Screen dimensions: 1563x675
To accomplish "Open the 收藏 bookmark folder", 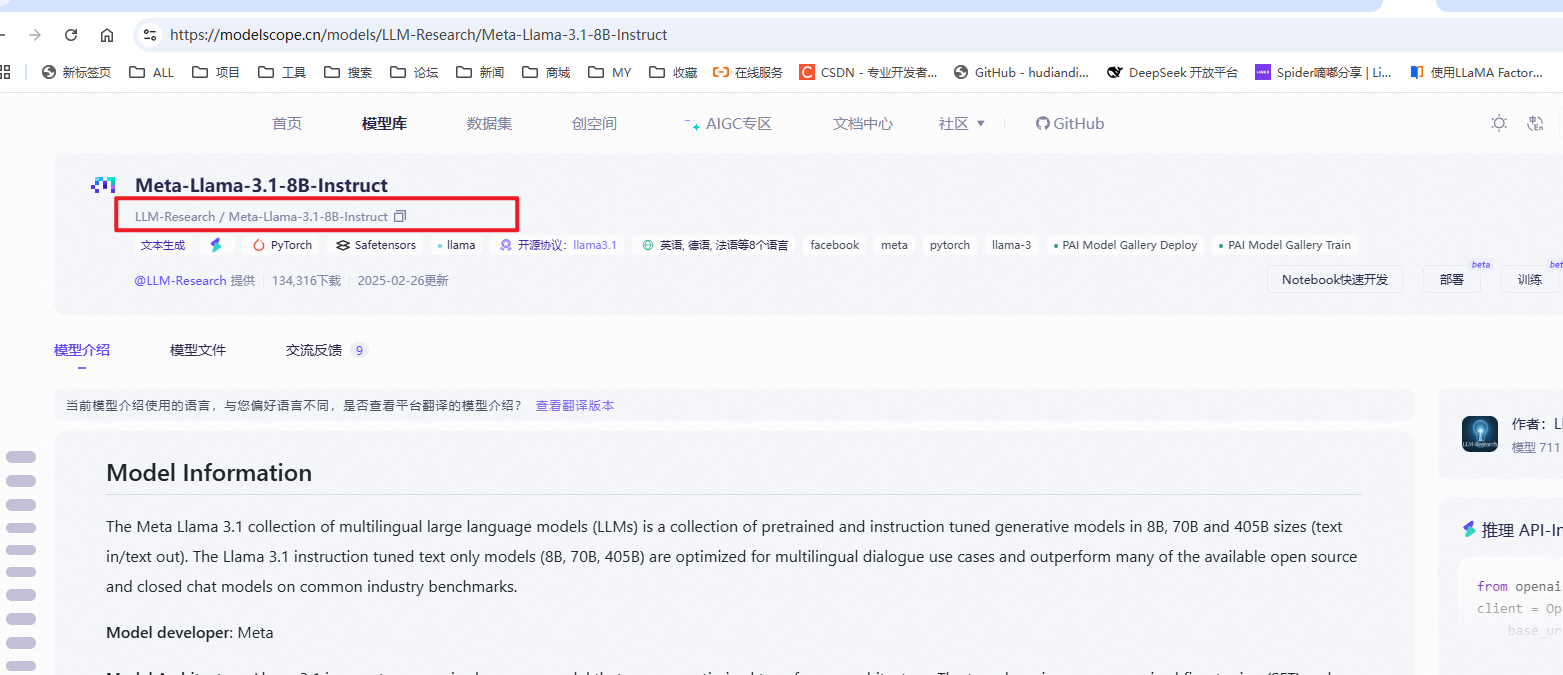I will tap(673, 72).
